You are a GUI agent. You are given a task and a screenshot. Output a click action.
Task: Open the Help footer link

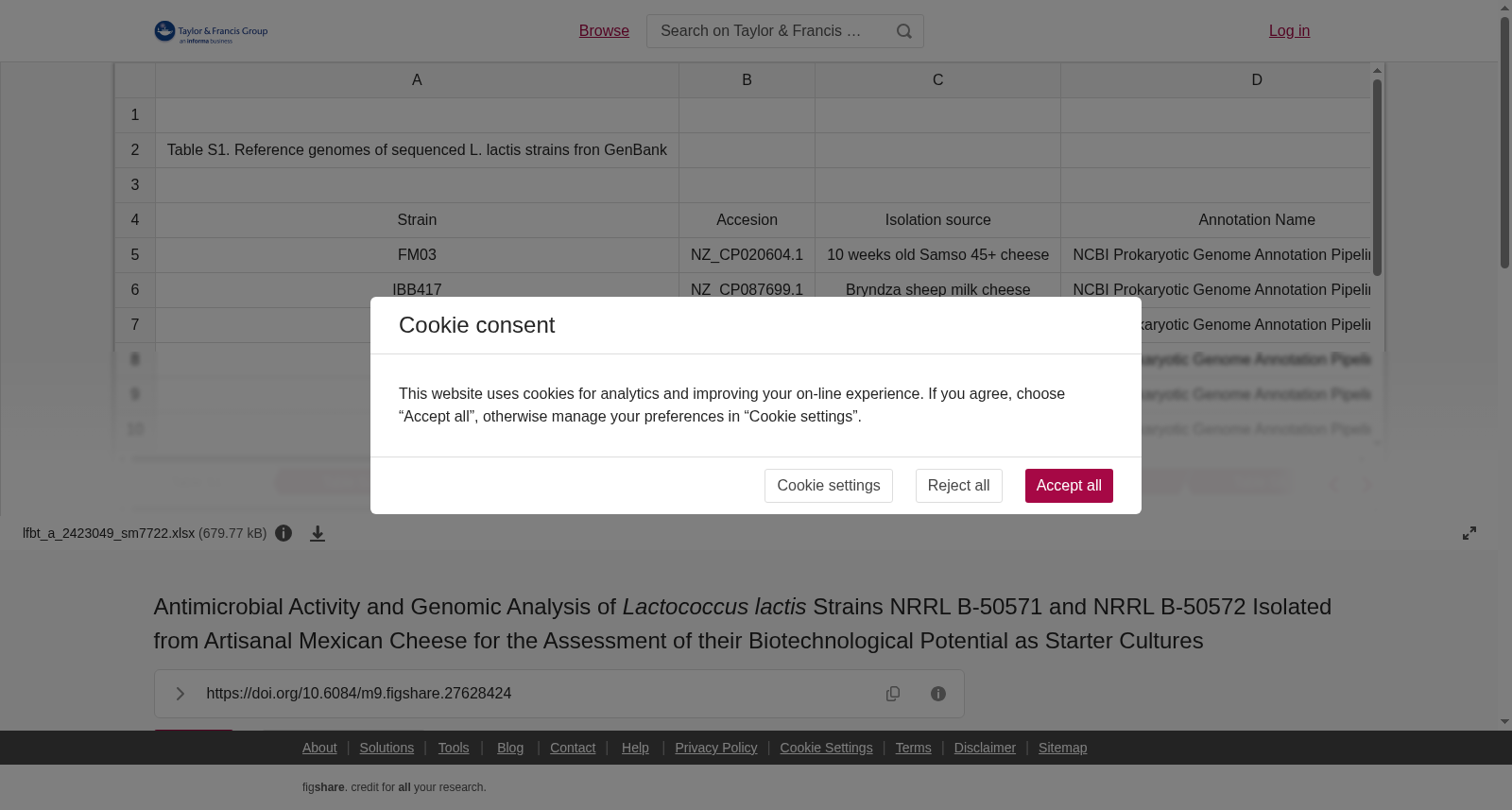coord(635,748)
